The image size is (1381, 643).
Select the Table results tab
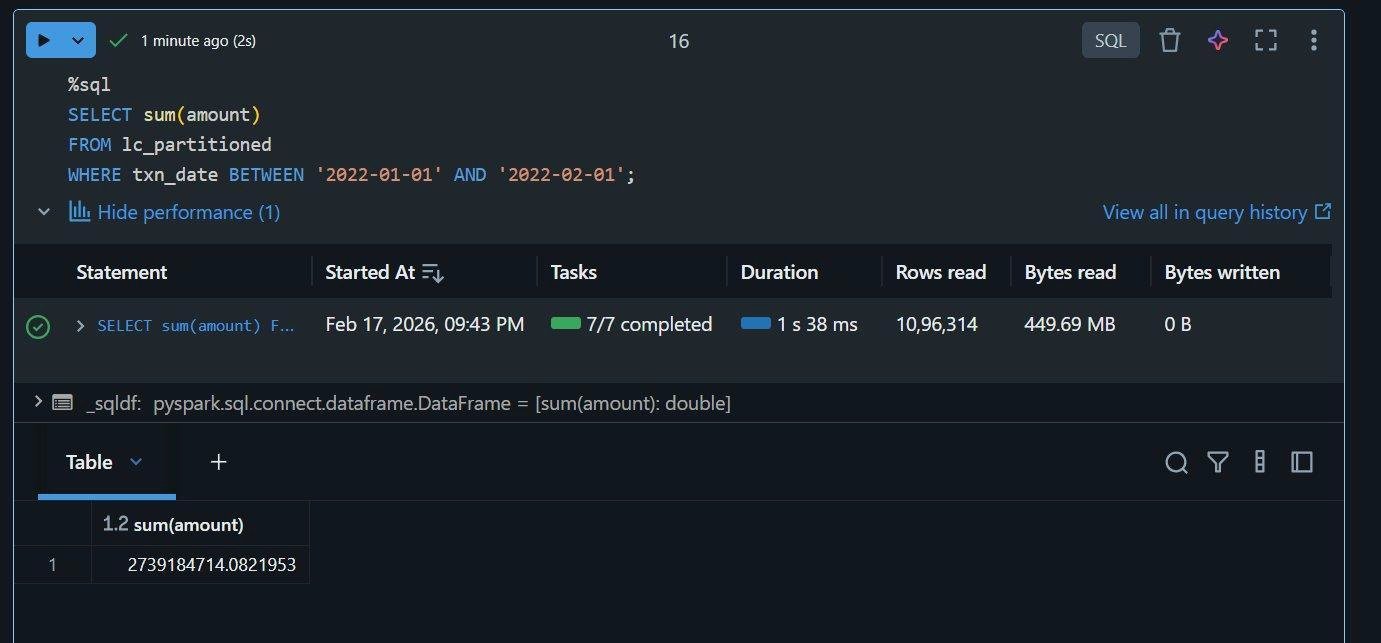pyautogui.click(x=106, y=462)
